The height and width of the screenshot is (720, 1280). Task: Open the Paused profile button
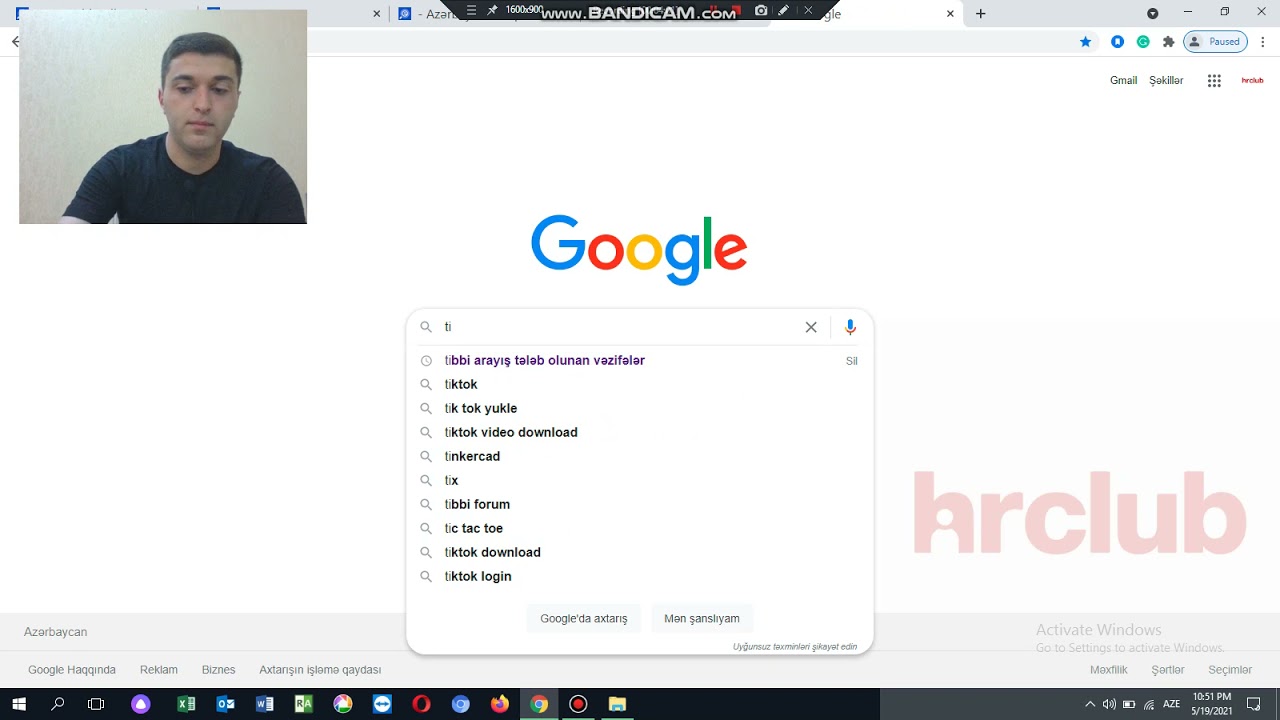pos(1215,42)
